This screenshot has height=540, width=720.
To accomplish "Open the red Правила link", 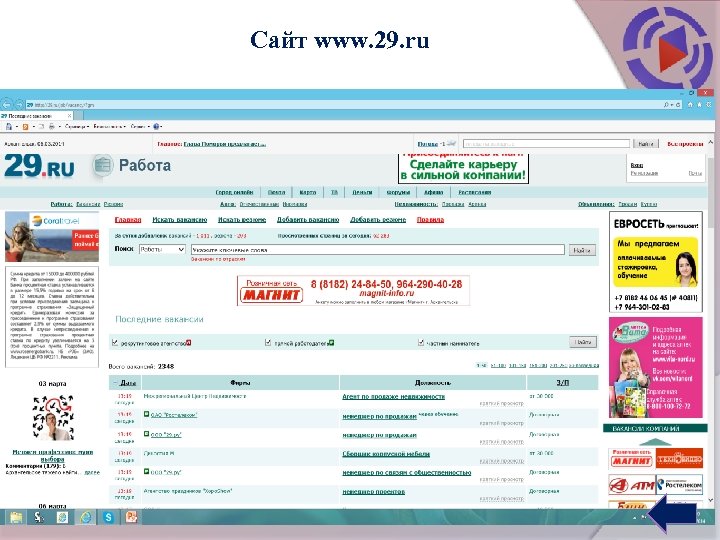I will [x=430, y=220].
